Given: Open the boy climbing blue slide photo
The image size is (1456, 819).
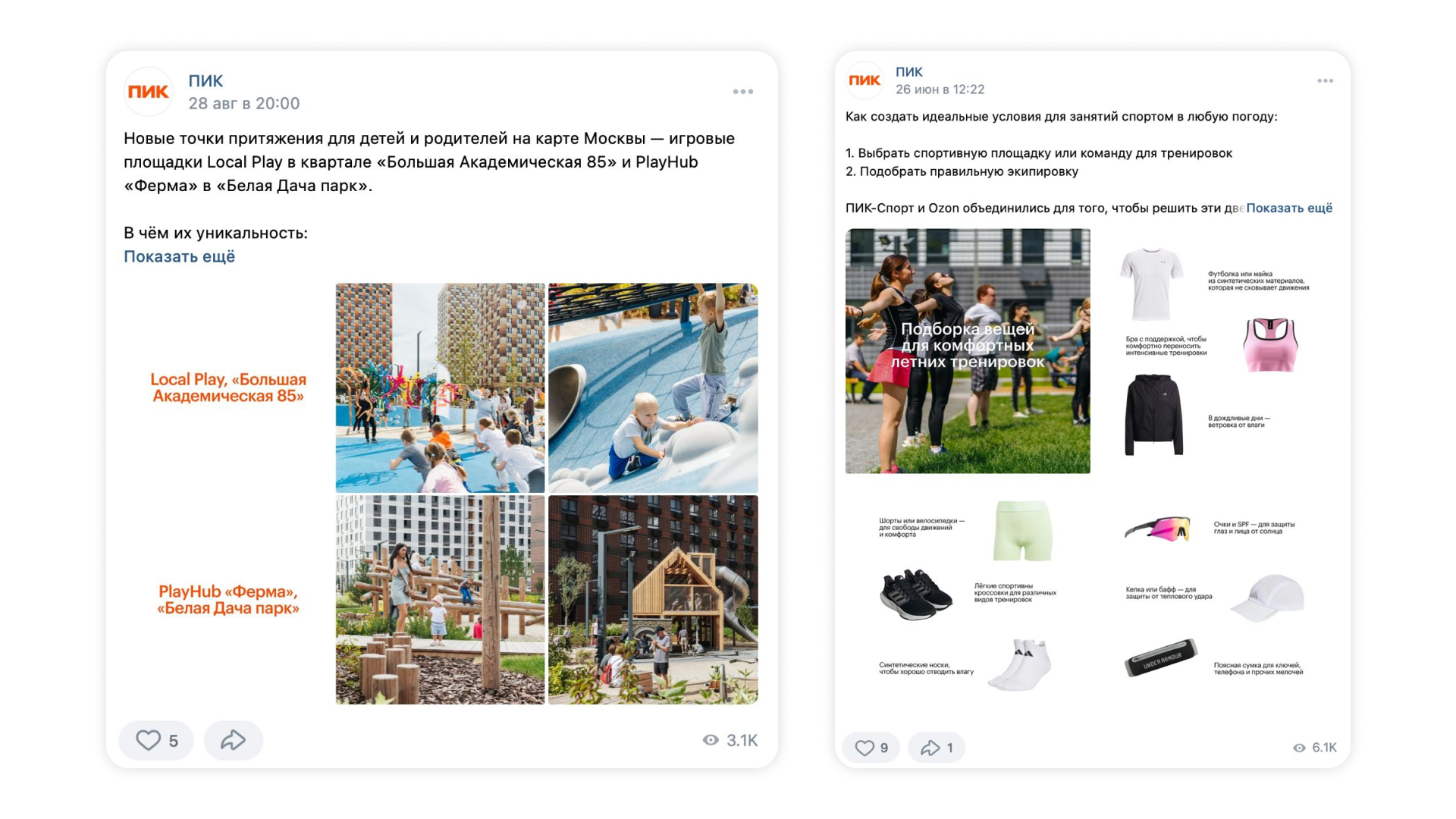Looking at the screenshot, I should tap(653, 388).
